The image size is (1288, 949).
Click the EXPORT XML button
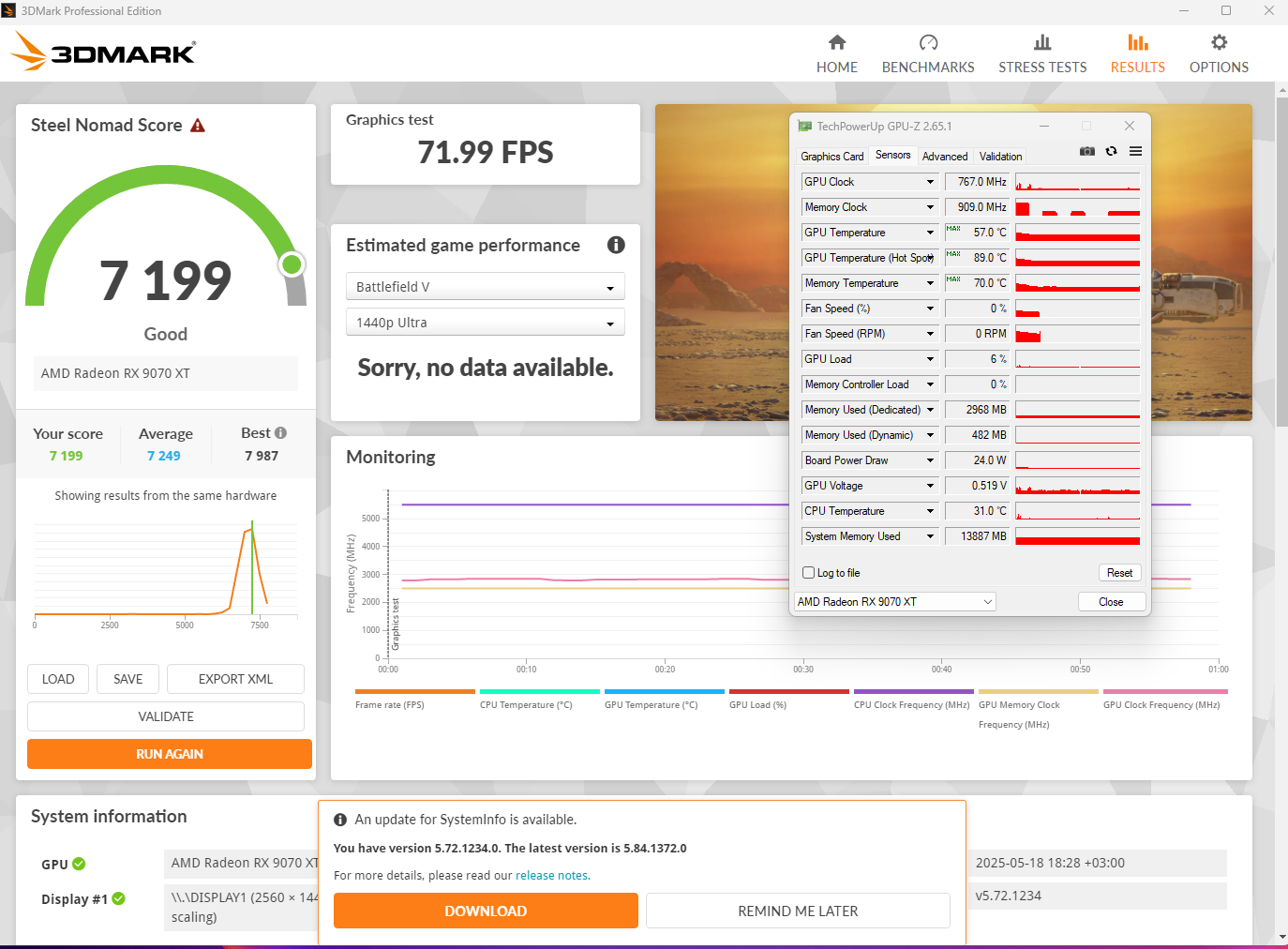coord(235,679)
